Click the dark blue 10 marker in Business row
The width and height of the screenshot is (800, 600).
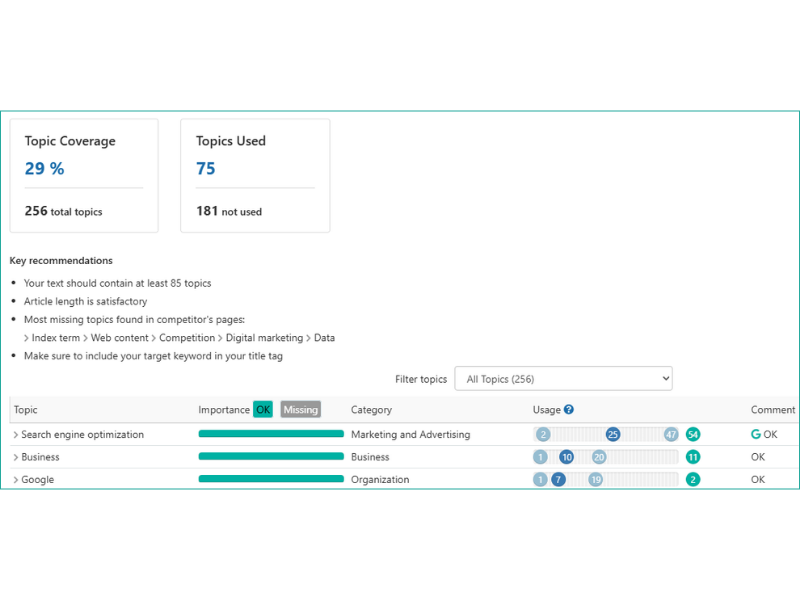click(566, 457)
